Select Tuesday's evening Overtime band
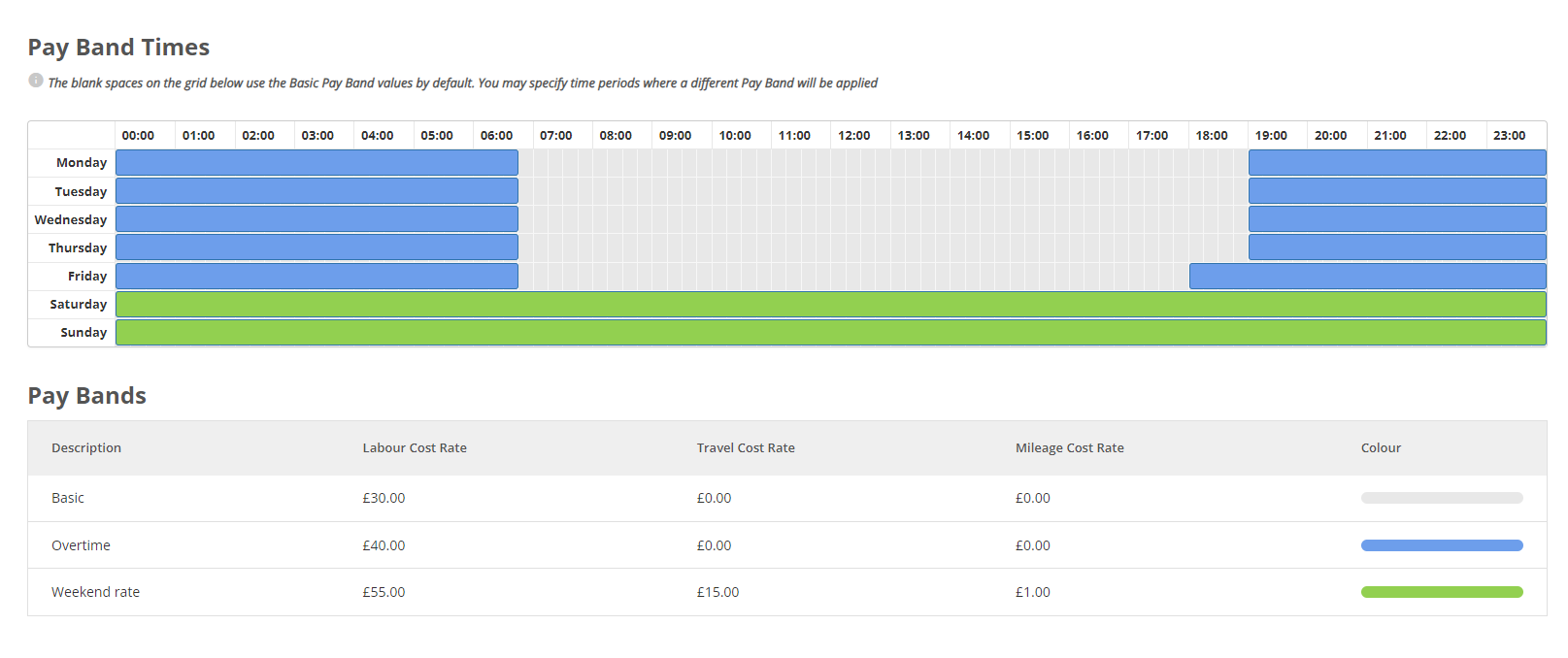 coord(1397,191)
